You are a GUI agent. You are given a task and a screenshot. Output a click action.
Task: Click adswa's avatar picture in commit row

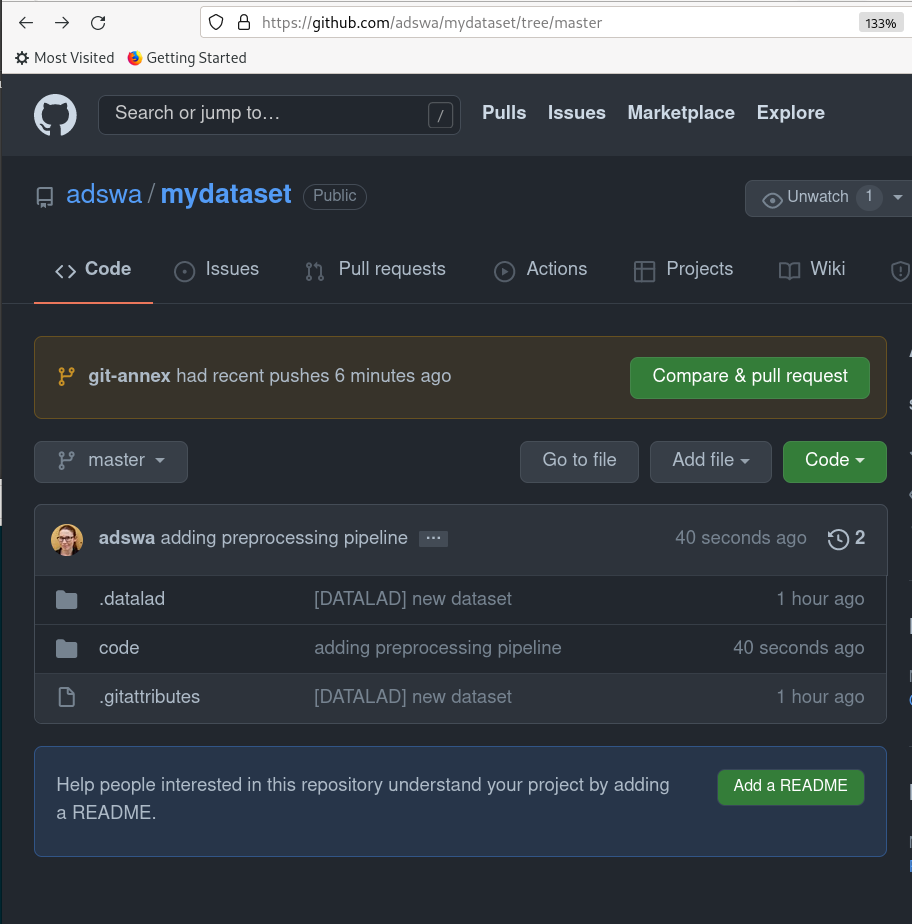[x=67, y=539]
